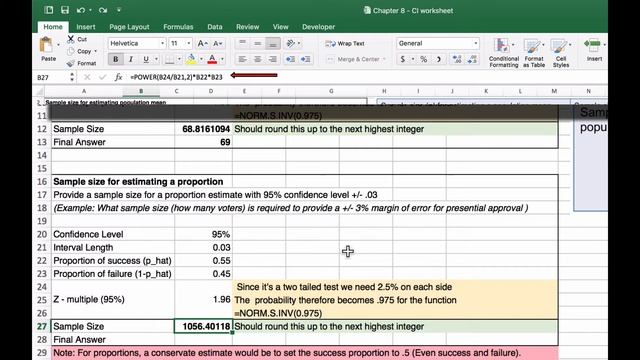Image resolution: width=640 pixels, height=360 pixels.
Task: Click the Borders button
Action: (169, 59)
